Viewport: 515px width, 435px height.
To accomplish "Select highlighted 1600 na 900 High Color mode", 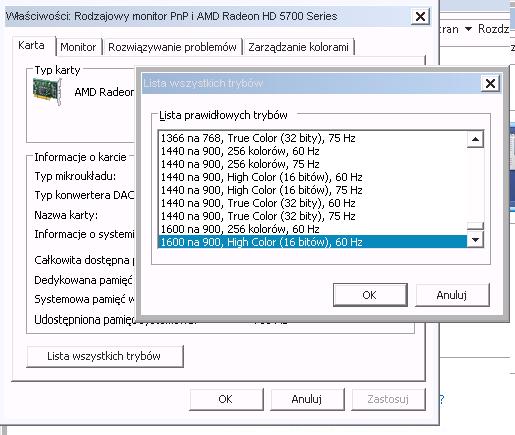I will tap(313, 242).
